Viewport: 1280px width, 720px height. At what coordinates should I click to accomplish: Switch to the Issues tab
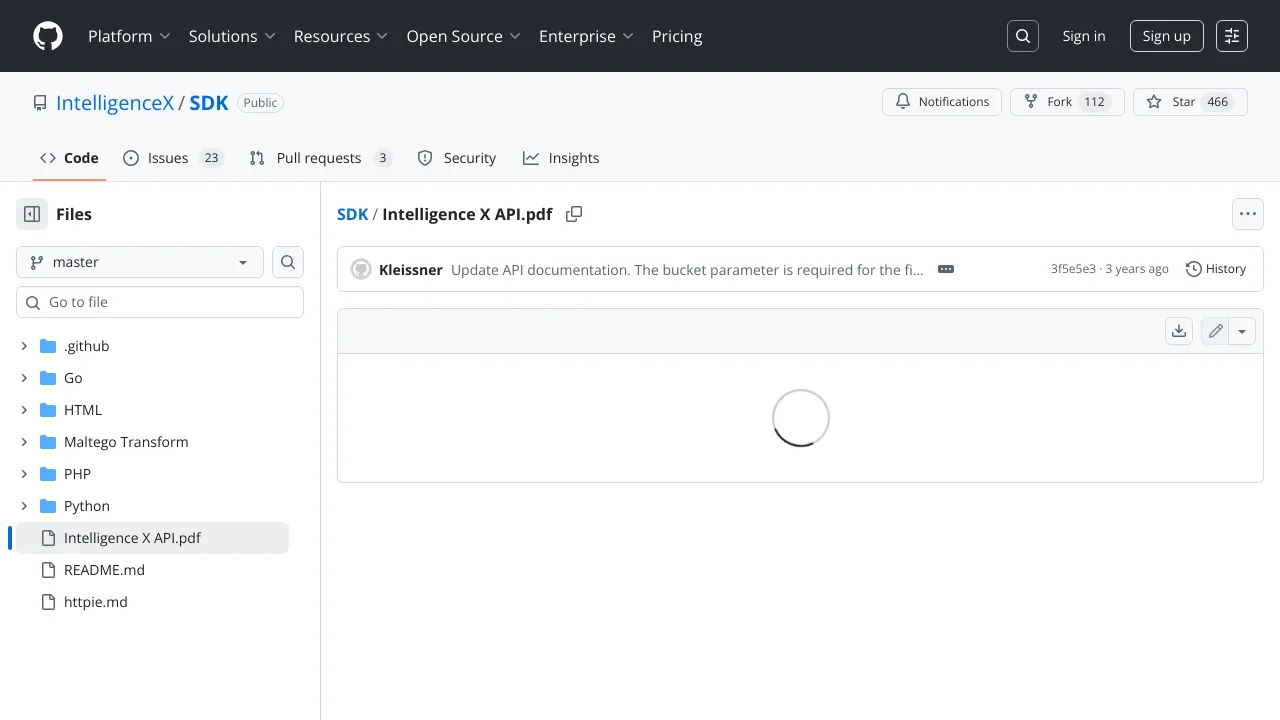(x=174, y=158)
